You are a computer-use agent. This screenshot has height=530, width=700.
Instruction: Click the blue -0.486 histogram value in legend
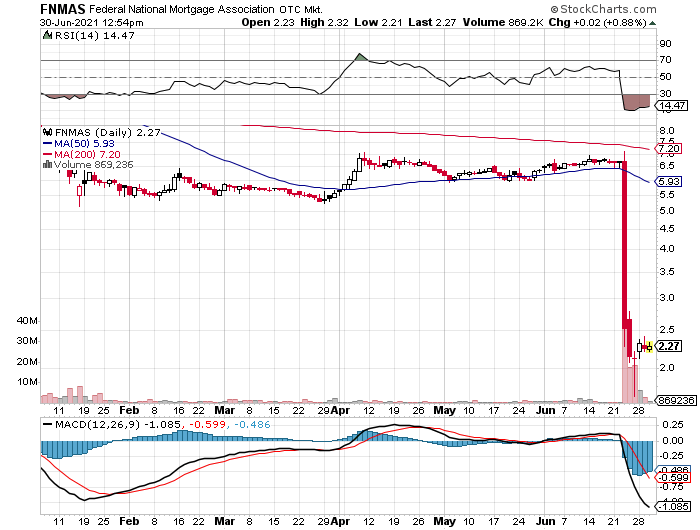pos(252,425)
